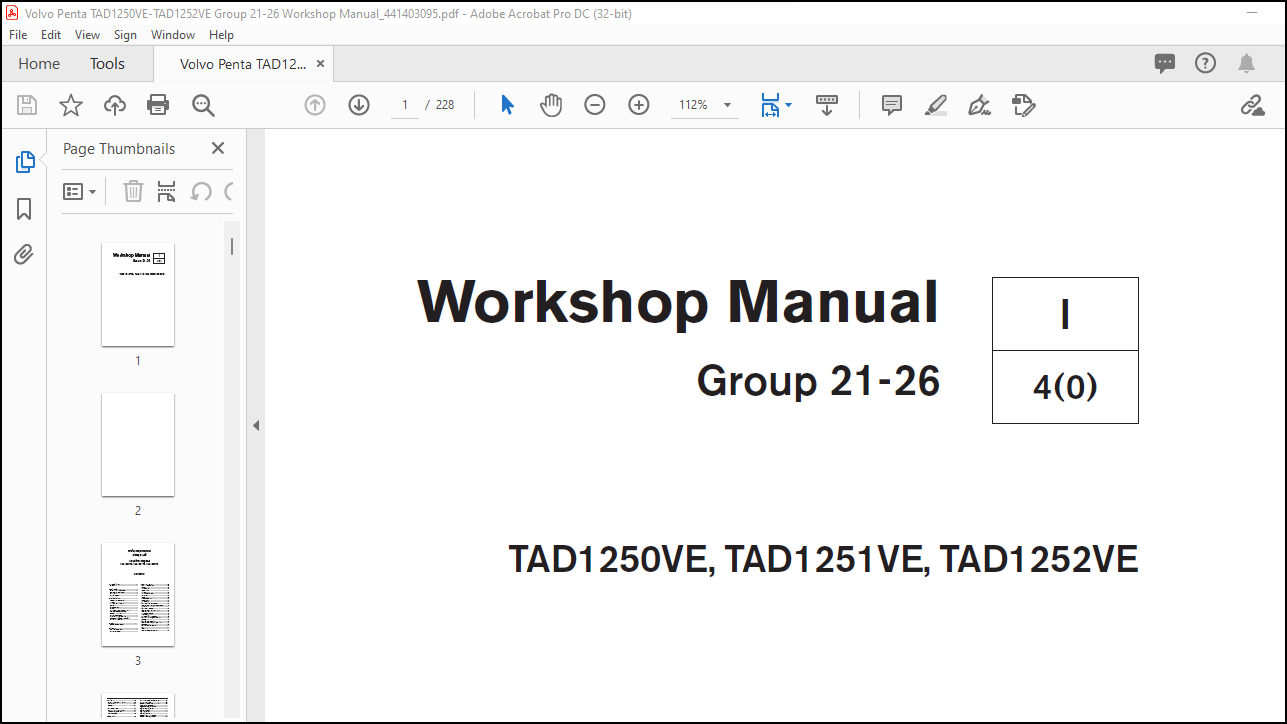1287x724 pixels.
Task: Open the Help menu
Action: (221, 35)
